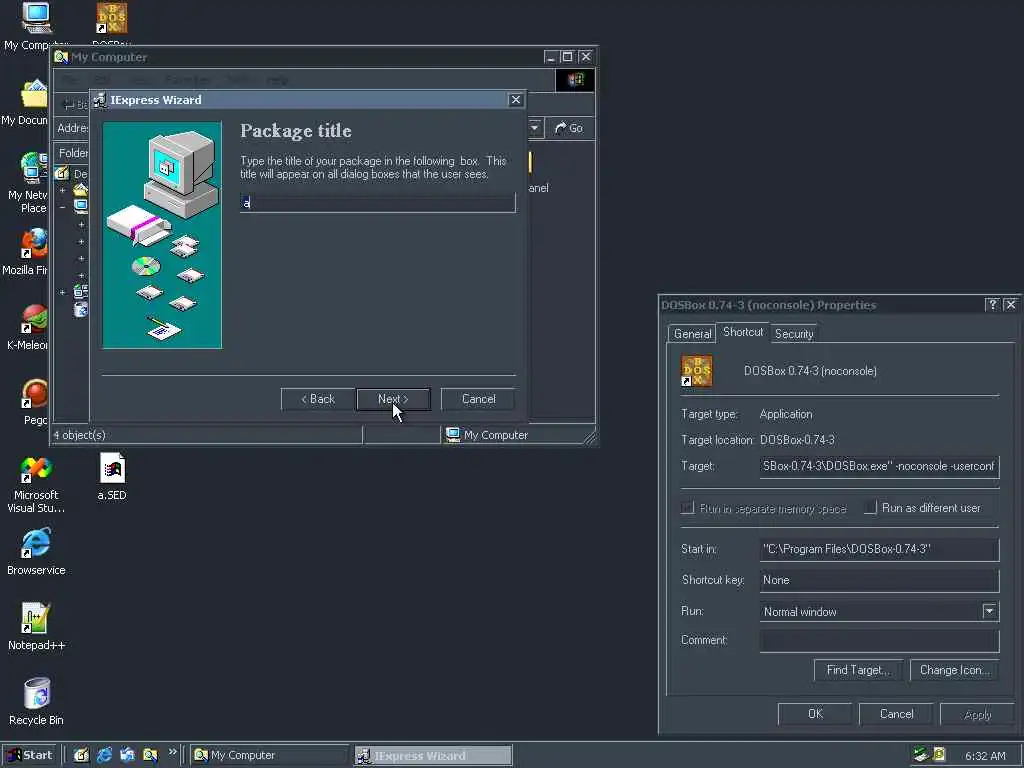Click the Comment field
The height and width of the screenshot is (768, 1024).
tap(879, 640)
